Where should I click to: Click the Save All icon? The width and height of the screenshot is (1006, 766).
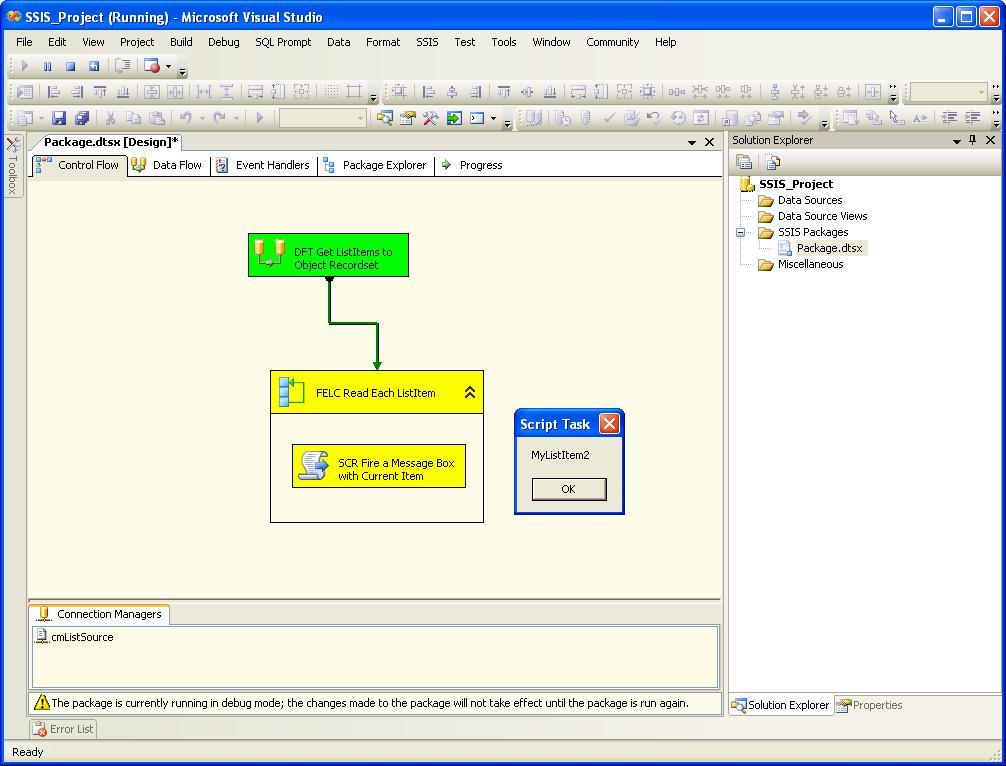click(82, 118)
